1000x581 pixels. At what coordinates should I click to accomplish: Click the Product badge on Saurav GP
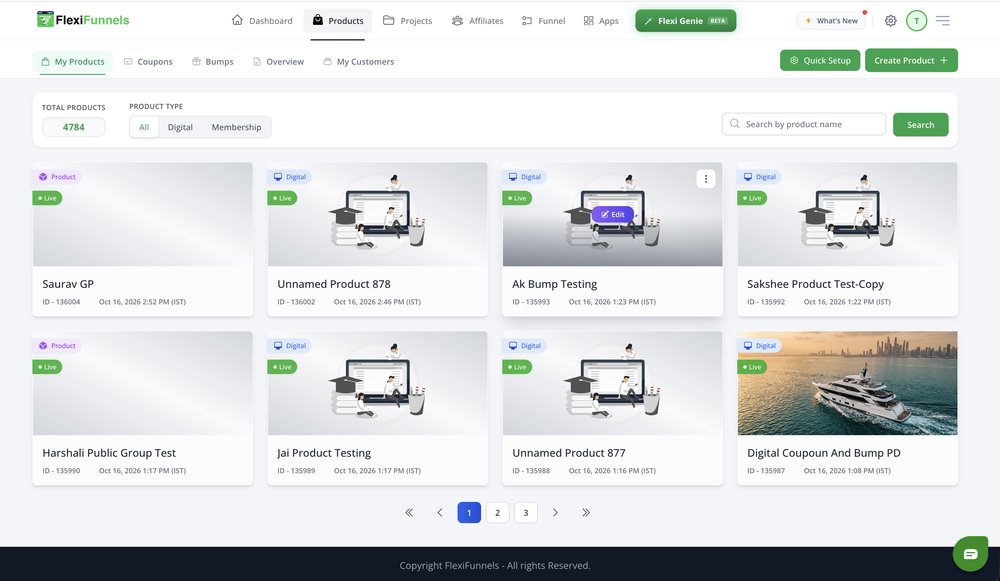pos(57,177)
